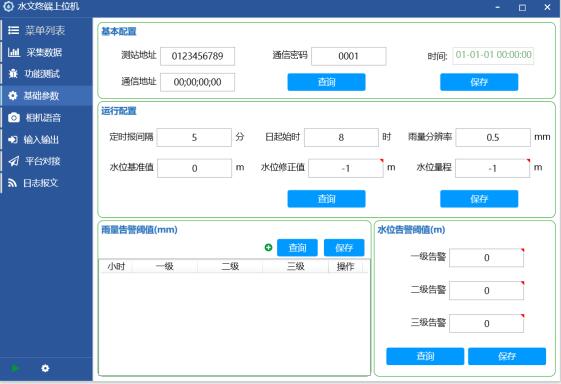Click the green add-row plus icon

[x=268, y=247]
